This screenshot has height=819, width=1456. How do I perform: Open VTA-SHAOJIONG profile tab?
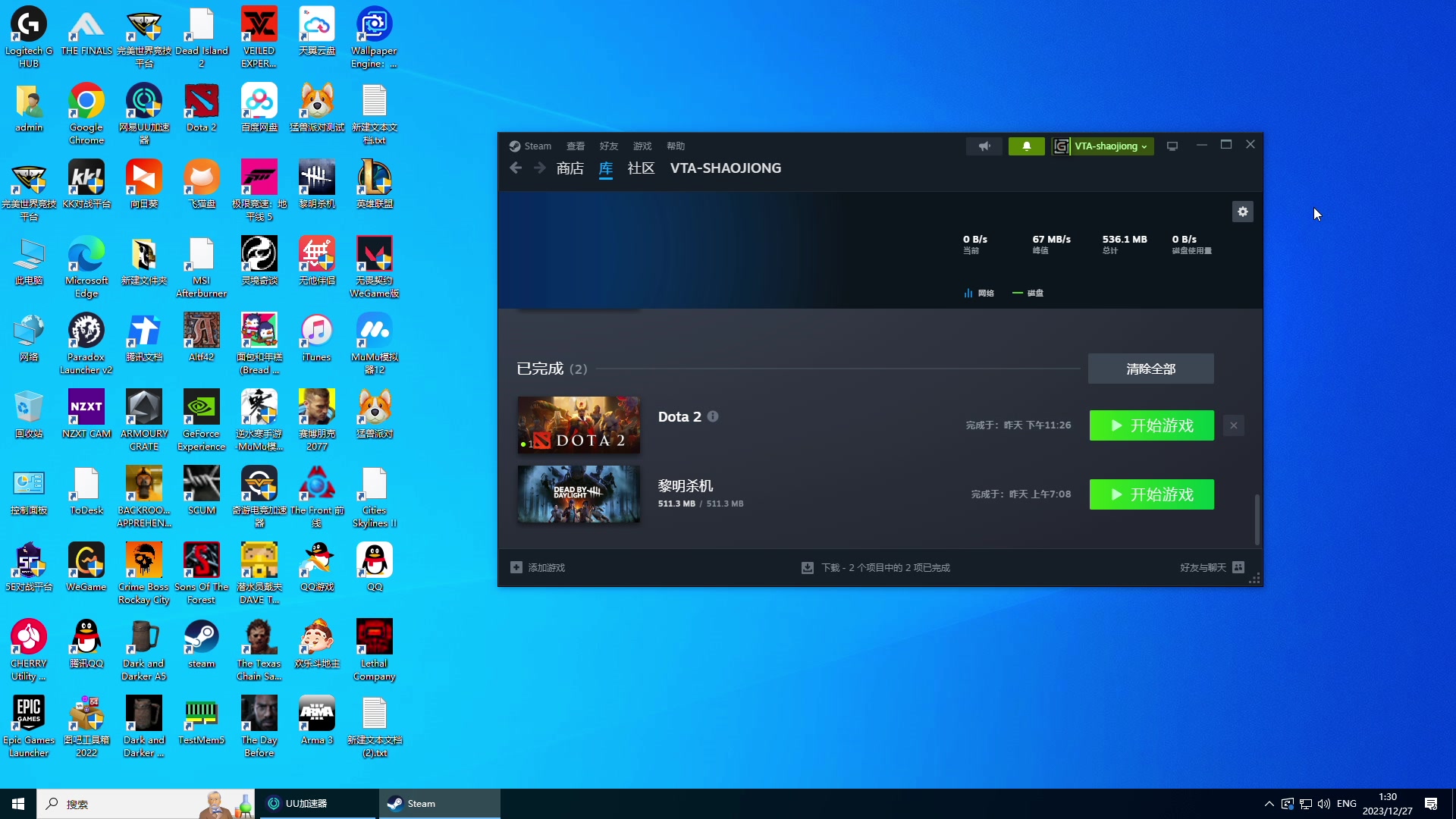click(x=726, y=168)
